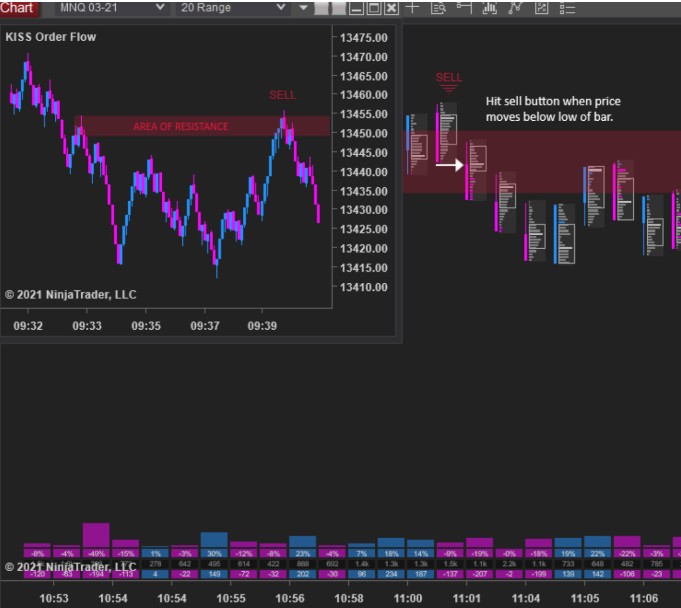Open the Indicators bar-chart icon

(489, 8)
